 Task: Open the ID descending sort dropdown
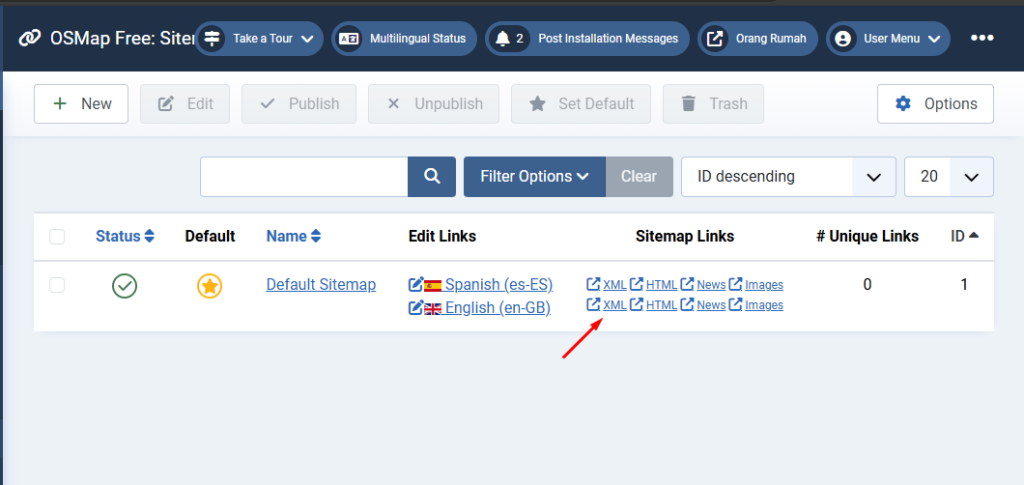[x=788, y=176]
